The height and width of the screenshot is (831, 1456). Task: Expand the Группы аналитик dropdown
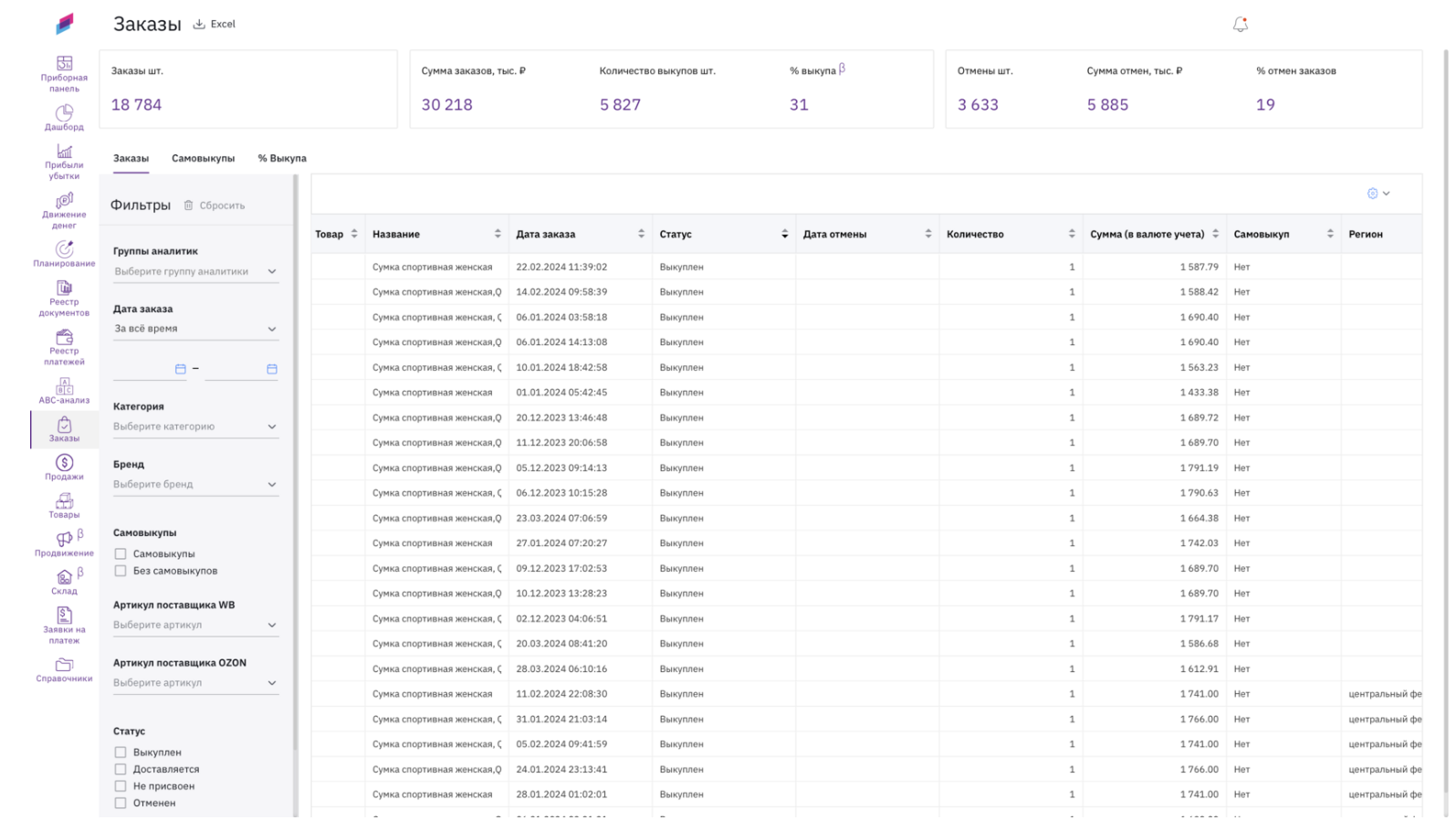[195, 271]
